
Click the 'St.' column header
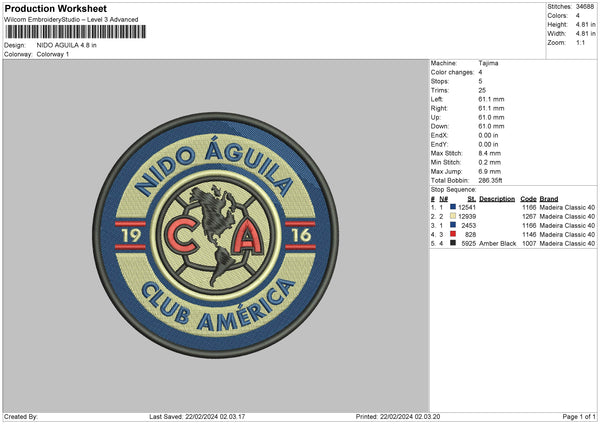[472, 199]
